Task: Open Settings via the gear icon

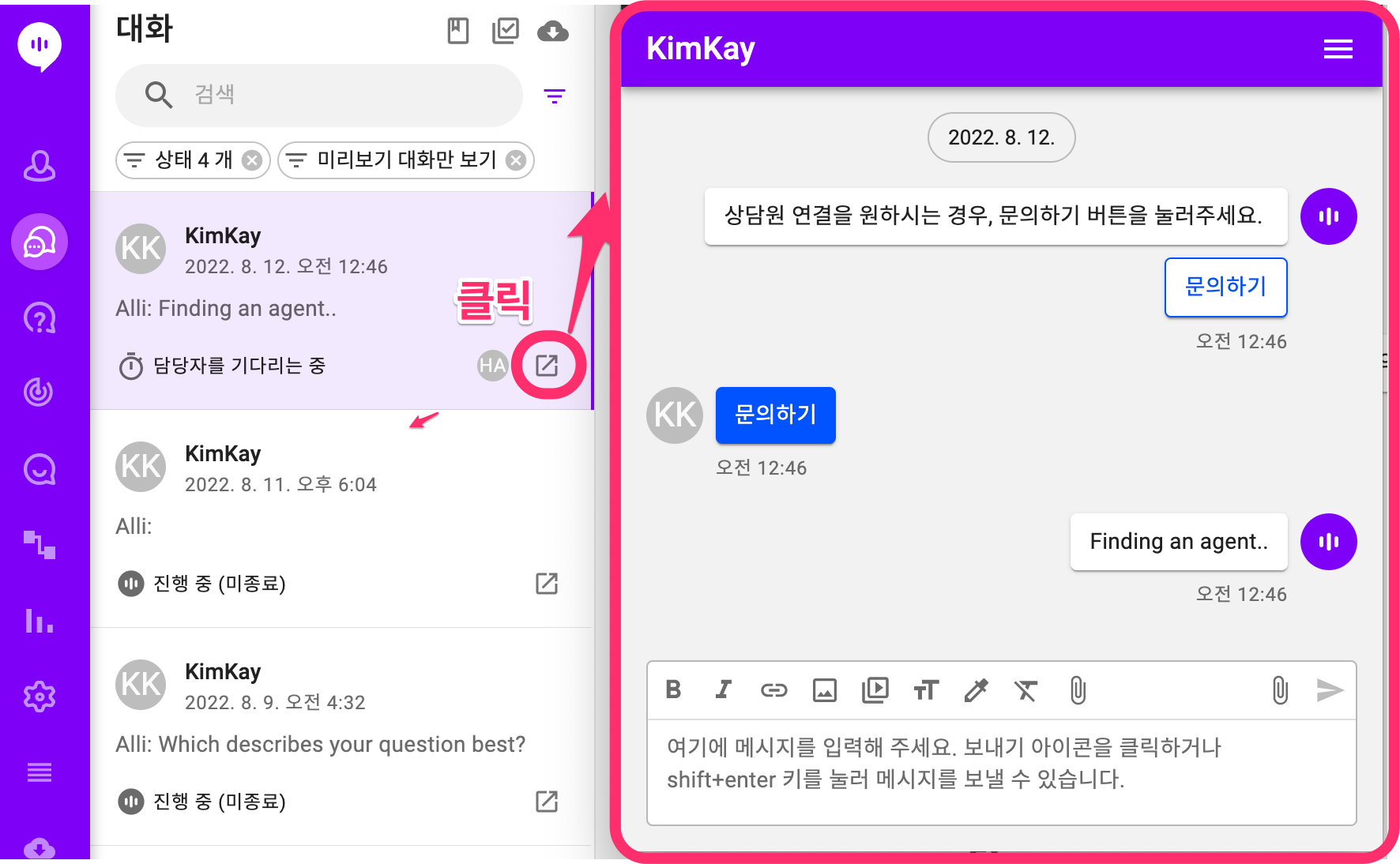Action: point(40,696)
